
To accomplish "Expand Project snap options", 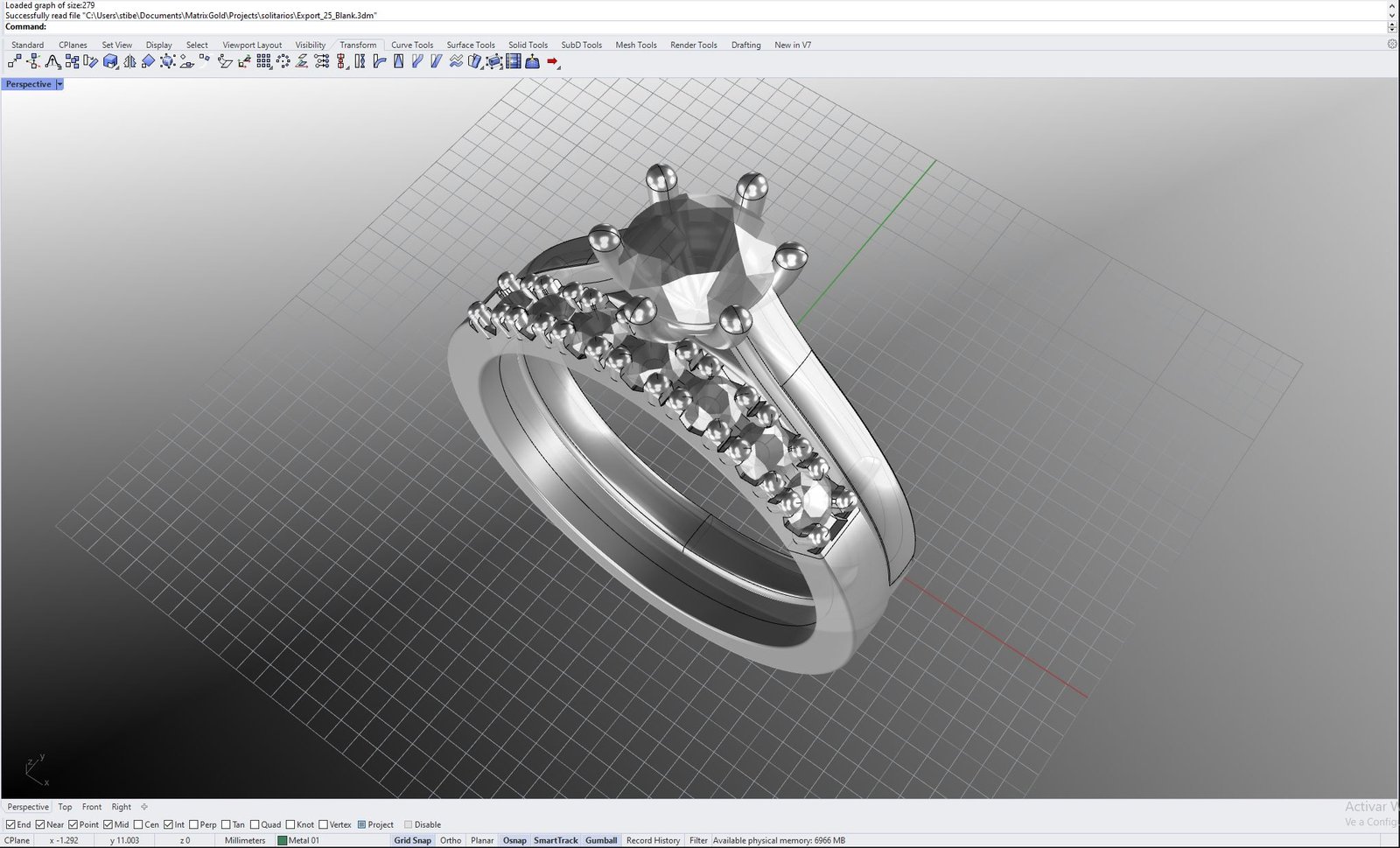I will tap(360, 823).
